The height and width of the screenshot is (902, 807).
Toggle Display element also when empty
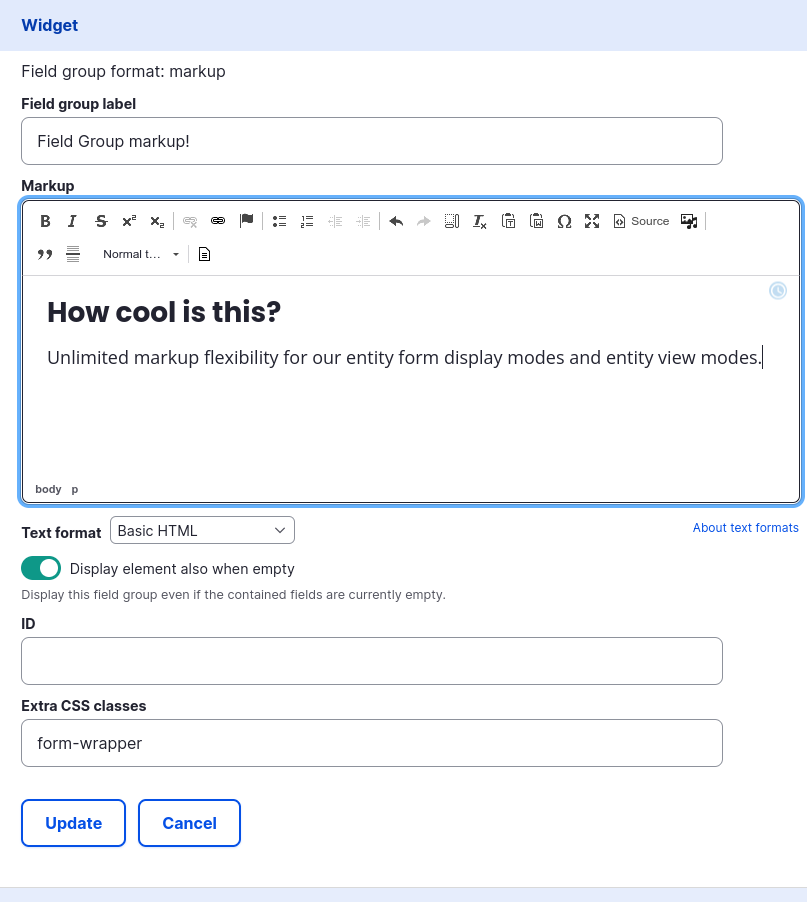point(41,568)
